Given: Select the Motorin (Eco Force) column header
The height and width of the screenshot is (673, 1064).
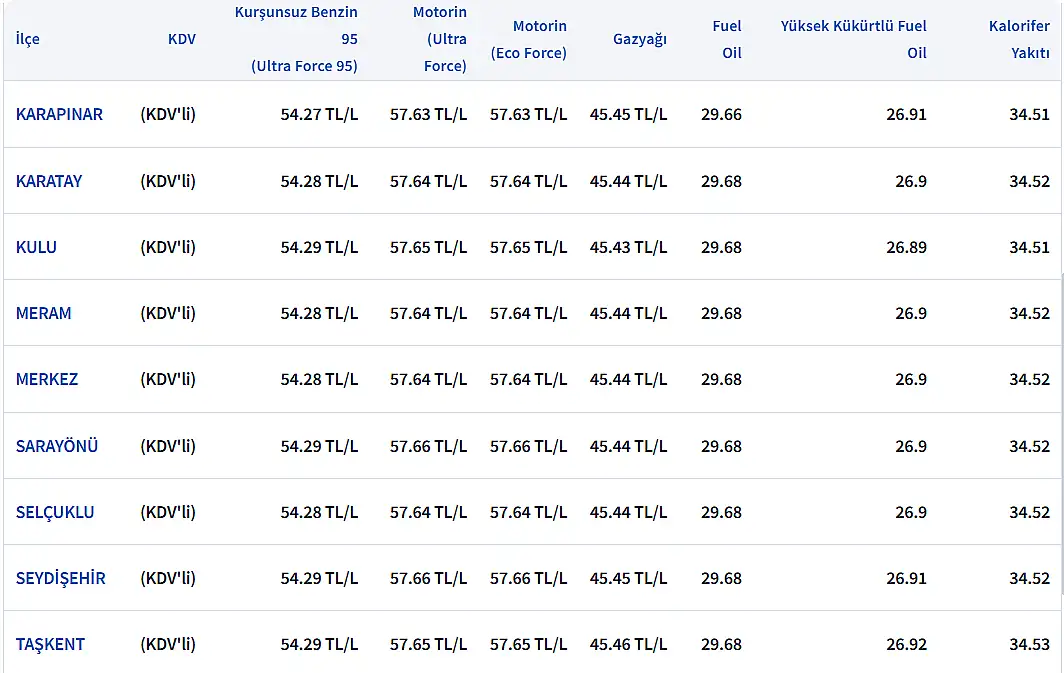Looking at the screenshot, I should (x=528, y=39).
